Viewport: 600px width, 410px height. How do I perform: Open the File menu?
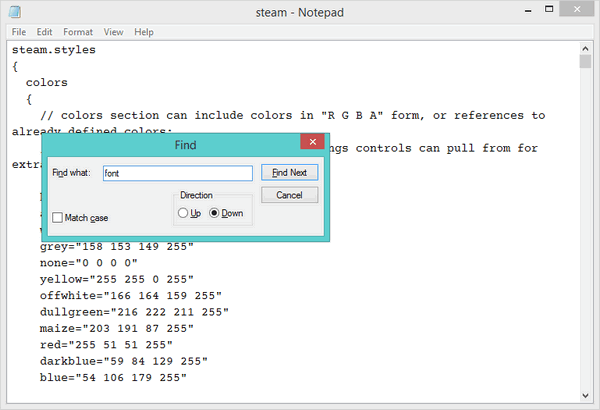tap(19, 32)
